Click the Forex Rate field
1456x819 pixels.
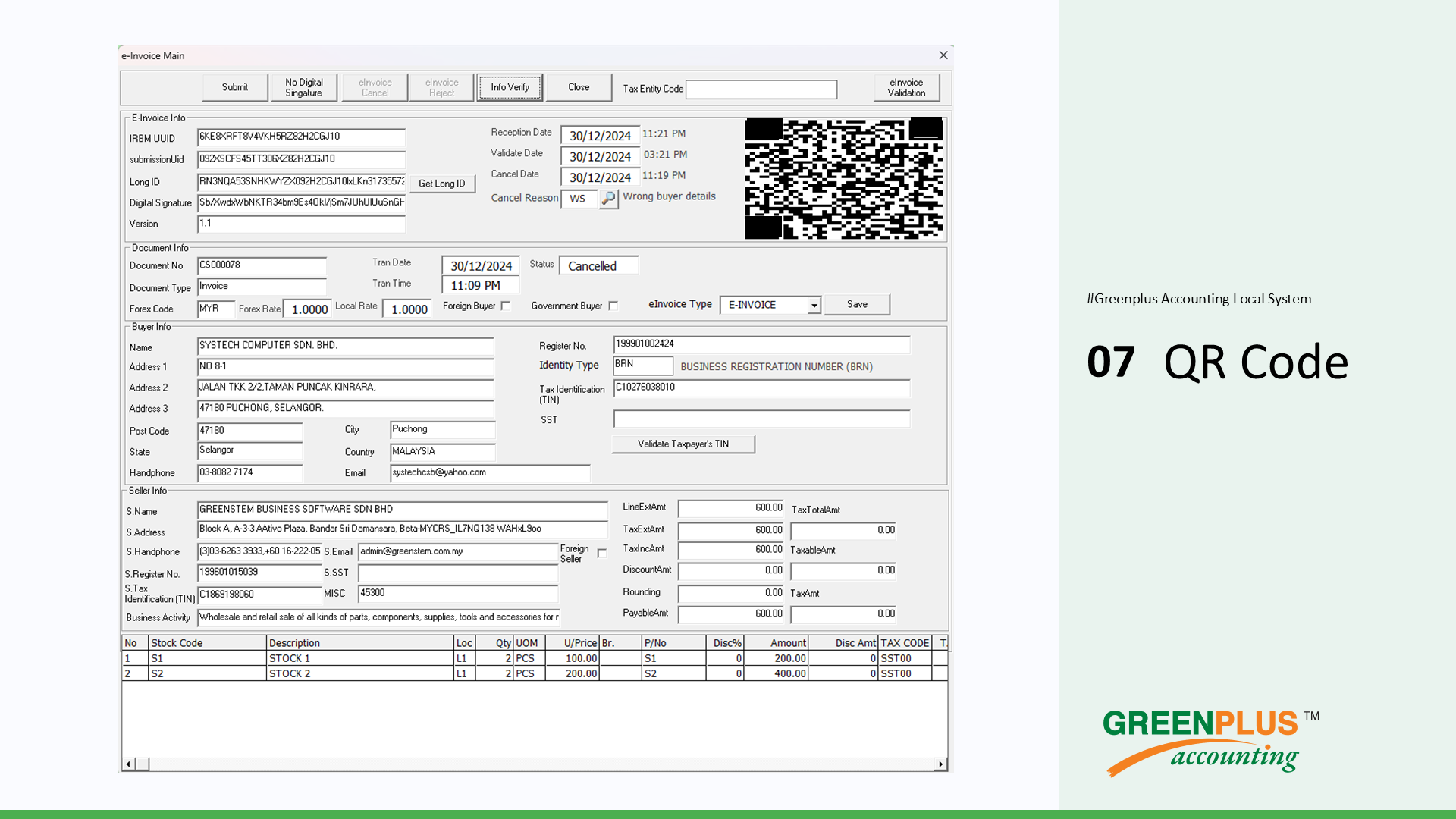(x=308, y=309)
